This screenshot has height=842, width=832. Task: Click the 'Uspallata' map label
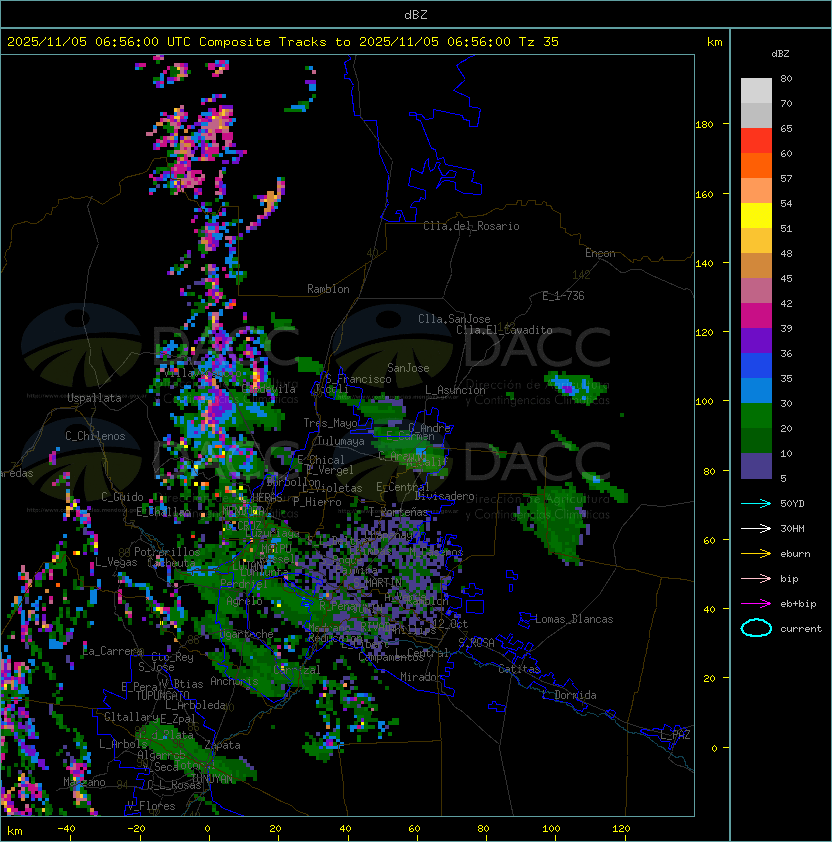(94, 398)
